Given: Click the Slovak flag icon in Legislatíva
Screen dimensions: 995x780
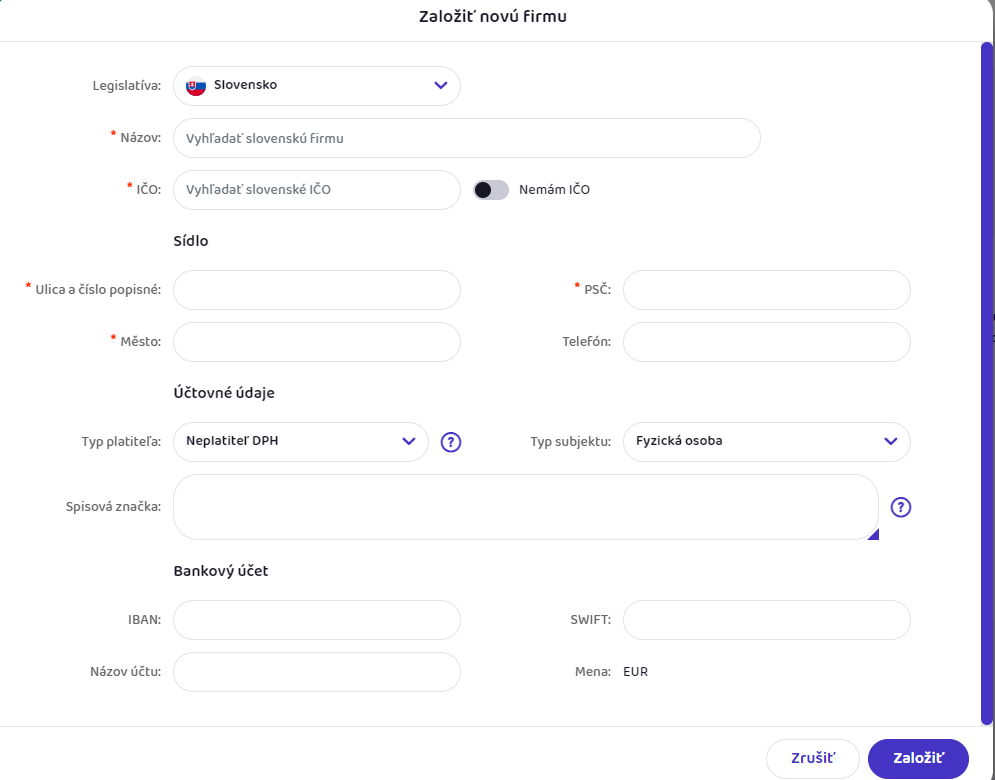Looking at the screenshot, I should coord(196,86).
